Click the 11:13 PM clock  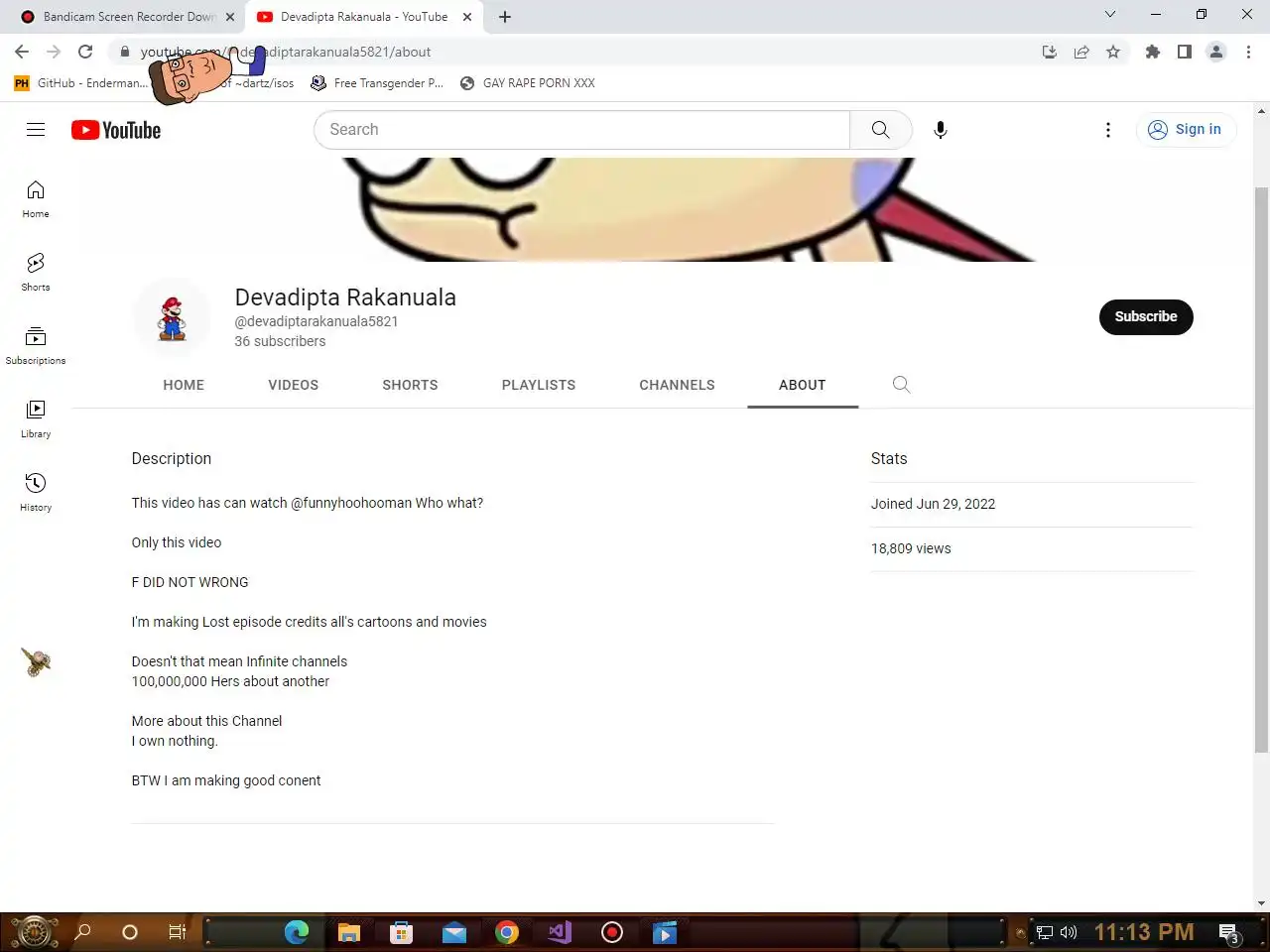[x=1144, y=932]
